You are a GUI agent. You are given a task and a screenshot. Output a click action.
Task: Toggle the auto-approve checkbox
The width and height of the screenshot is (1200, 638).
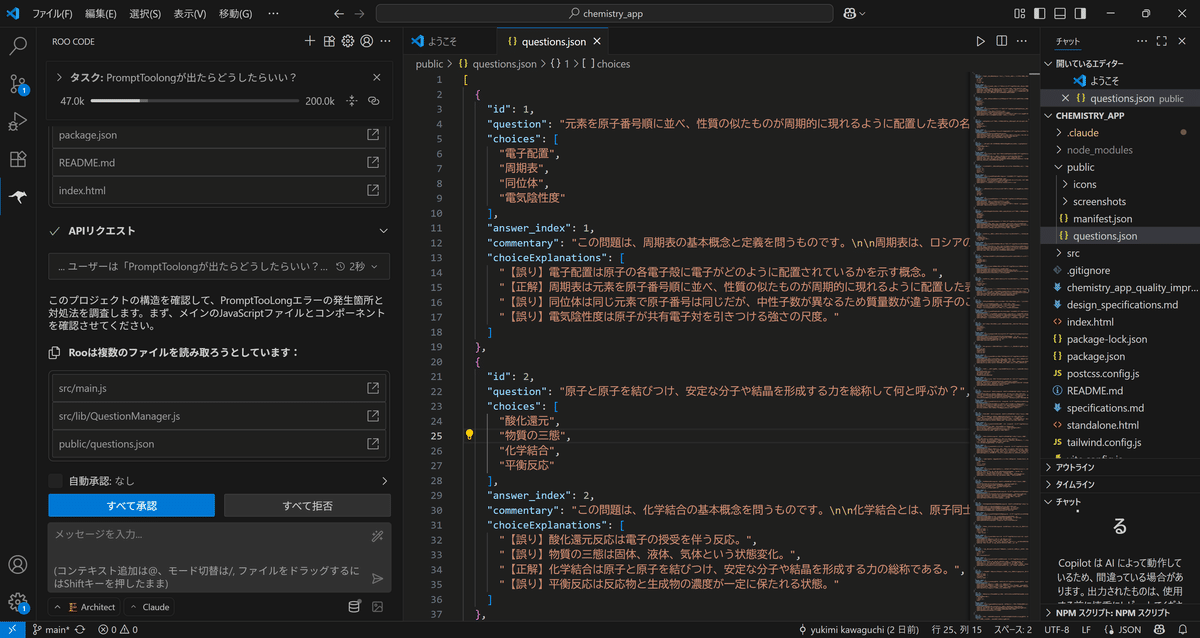[55, 481]
